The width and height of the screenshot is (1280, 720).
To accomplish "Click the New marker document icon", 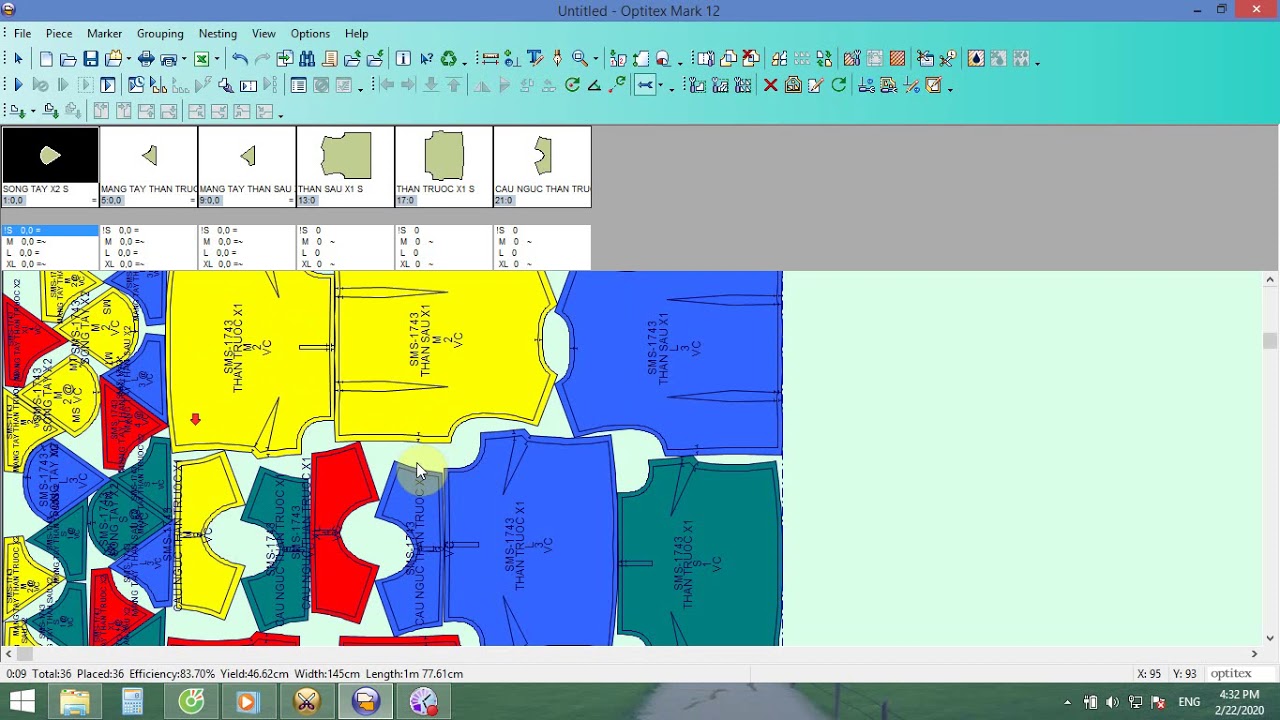I will 46,59.
